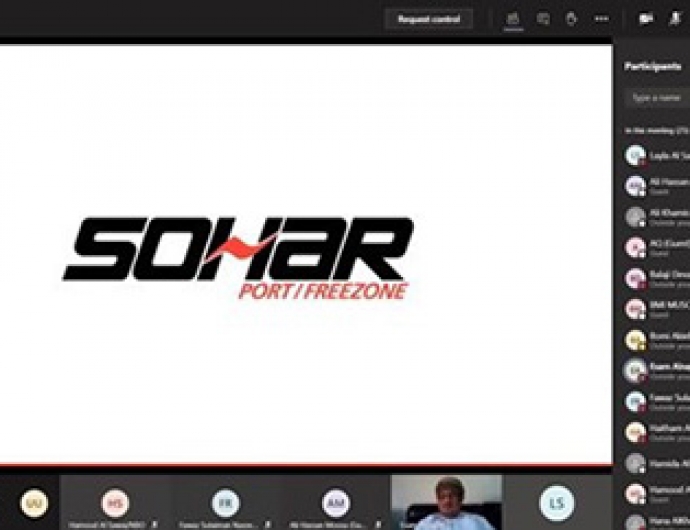Click the shared SOHAR Port/Freezone slide
Screen dimensions: 690x530
tap(306, 254)
